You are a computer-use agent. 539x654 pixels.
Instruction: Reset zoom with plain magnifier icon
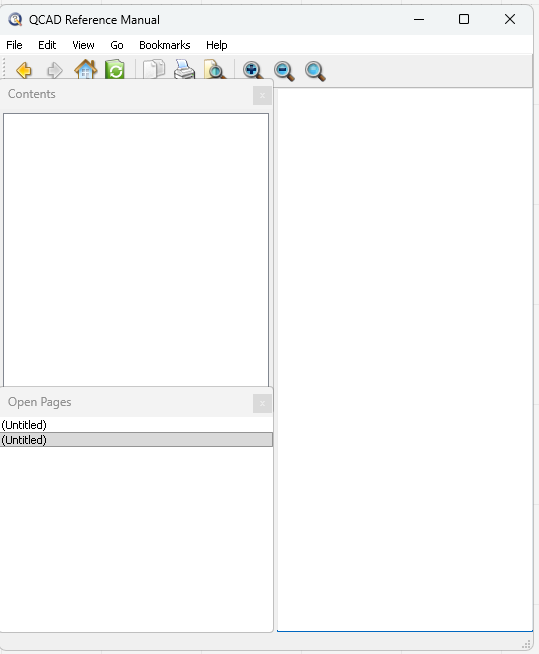(315, 71)
